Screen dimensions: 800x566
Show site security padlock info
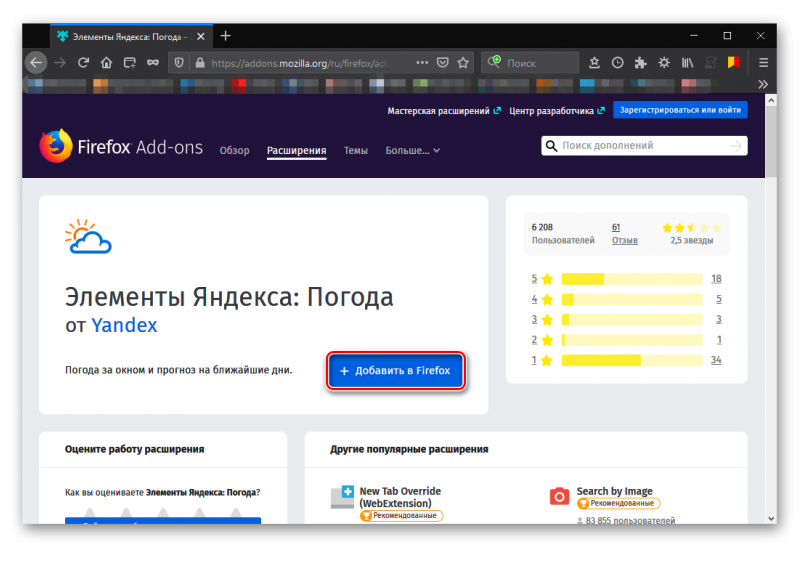coord(200,63)
